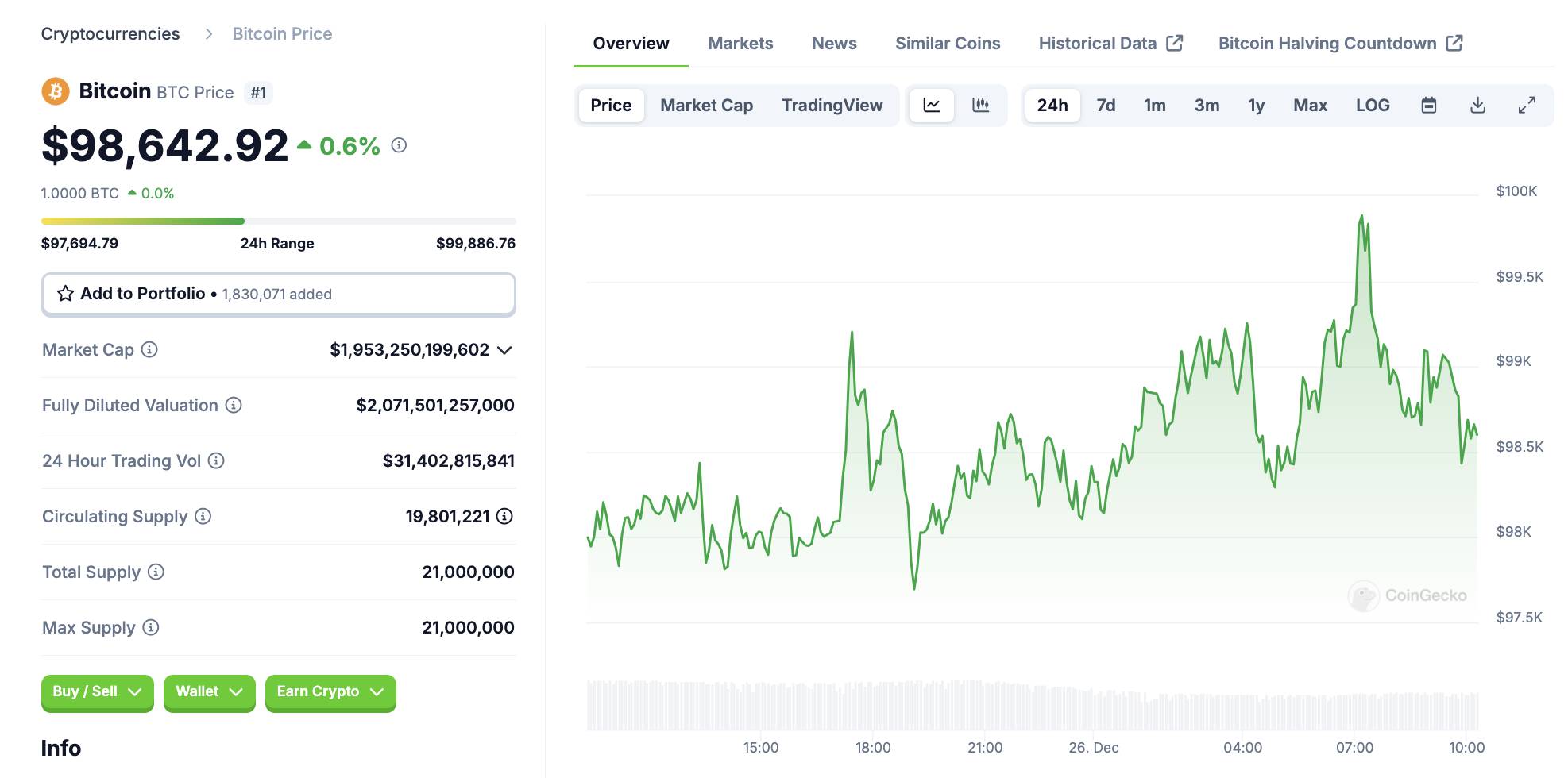1568x778 pixels.
Task: Set chart range to 3m
Action: pyautogui.click(x=1207, y=105)
